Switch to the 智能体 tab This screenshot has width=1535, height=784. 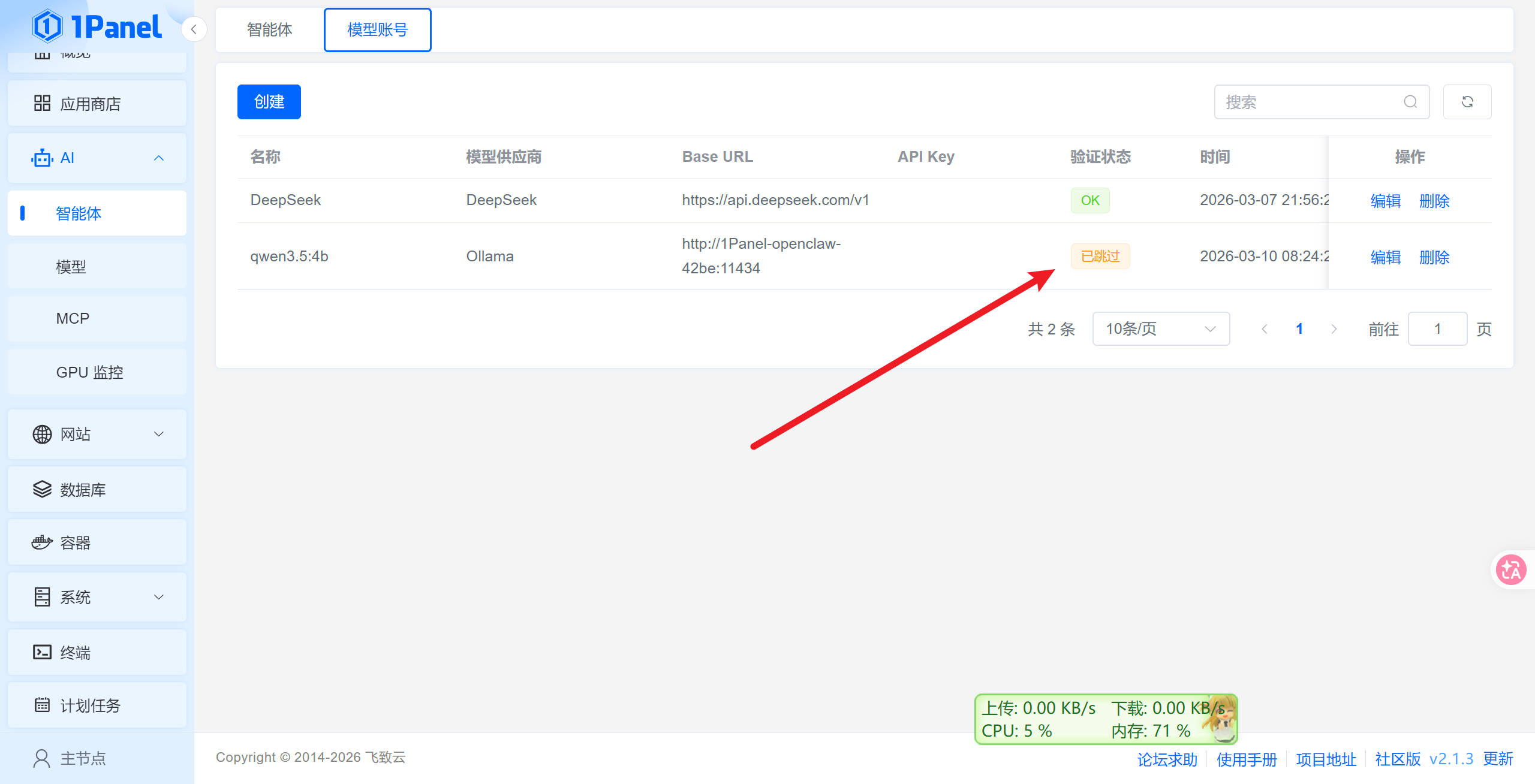coord(269,29)
